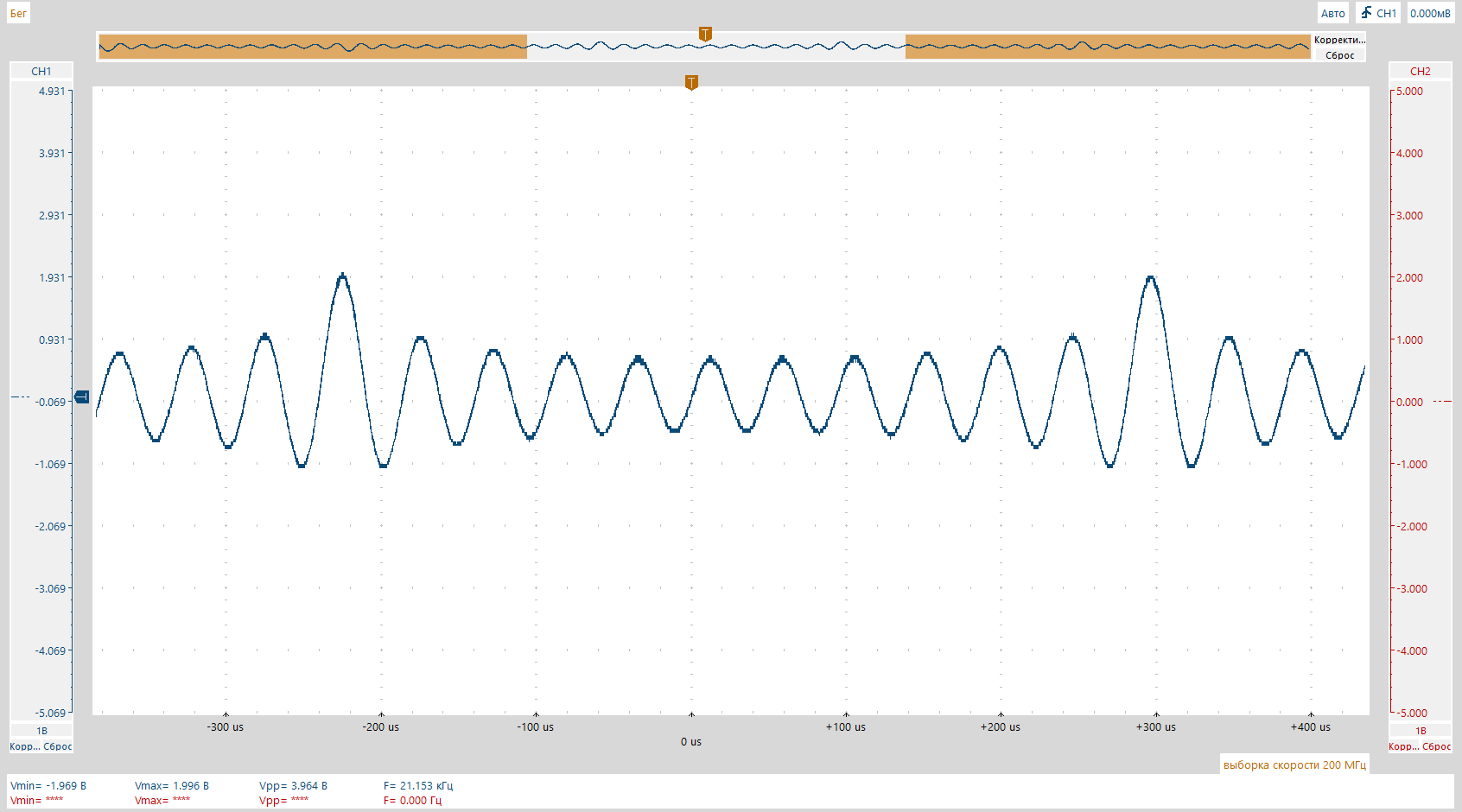
Task: Click the -200 us time axis label
Action: (381, 726)
